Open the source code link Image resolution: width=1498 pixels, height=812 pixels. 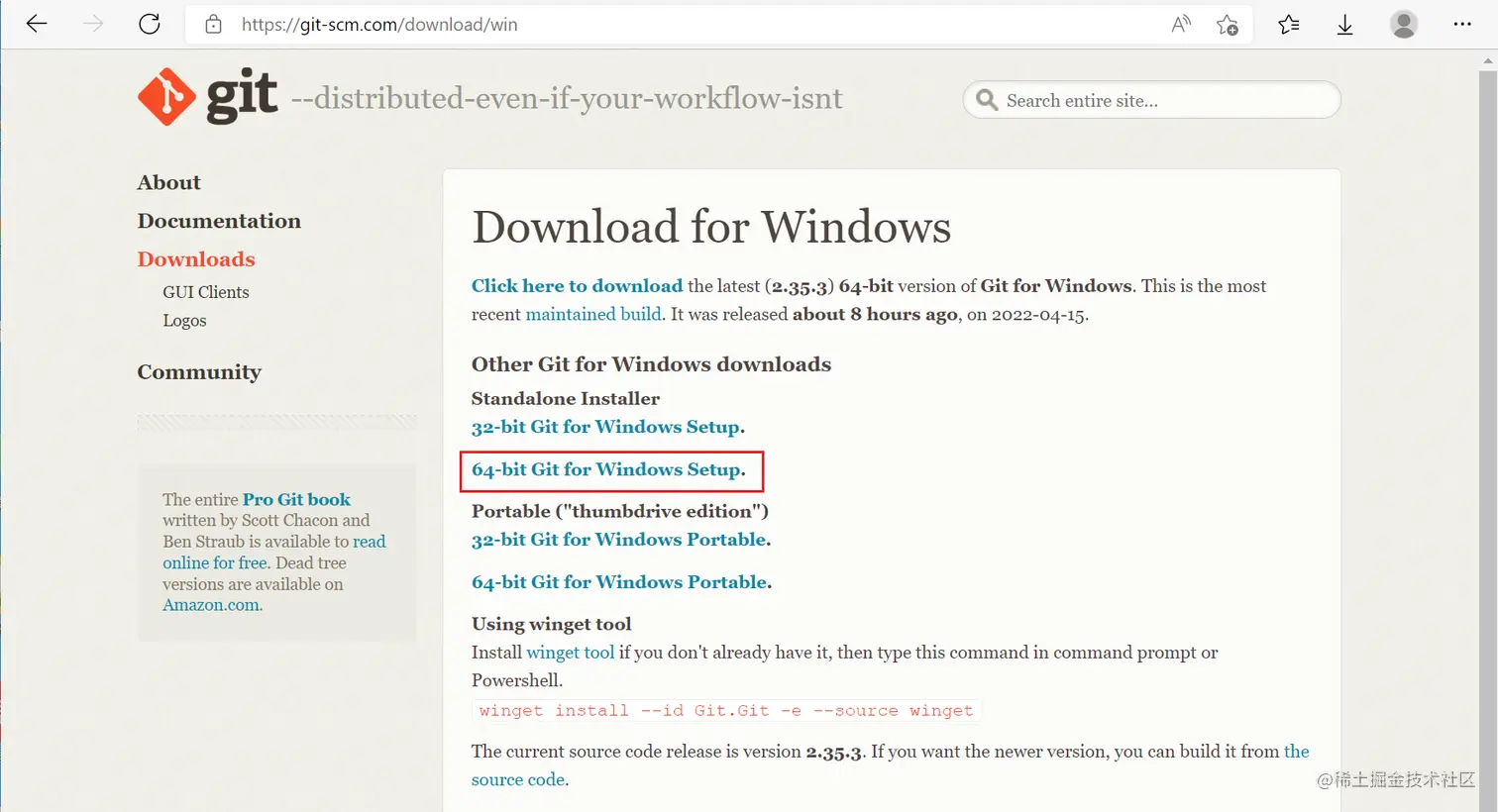(x=518, y=779)
